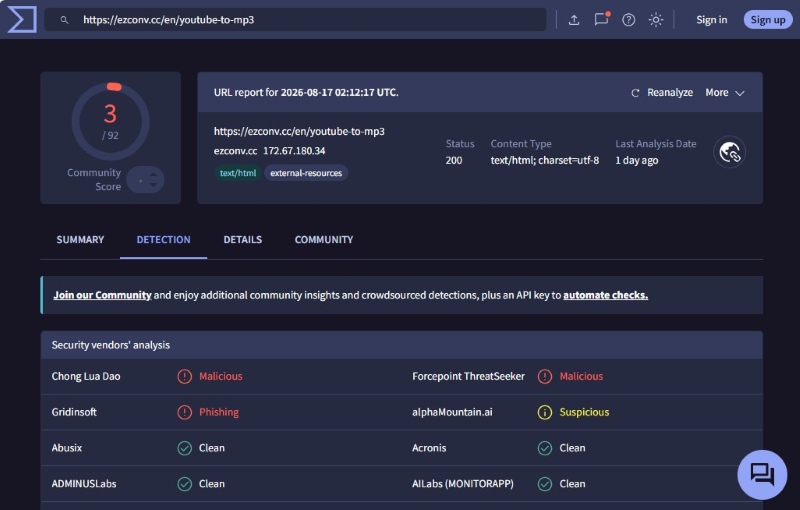Click vendor name Forcepoint ThreatSeeker

point(468,376)
